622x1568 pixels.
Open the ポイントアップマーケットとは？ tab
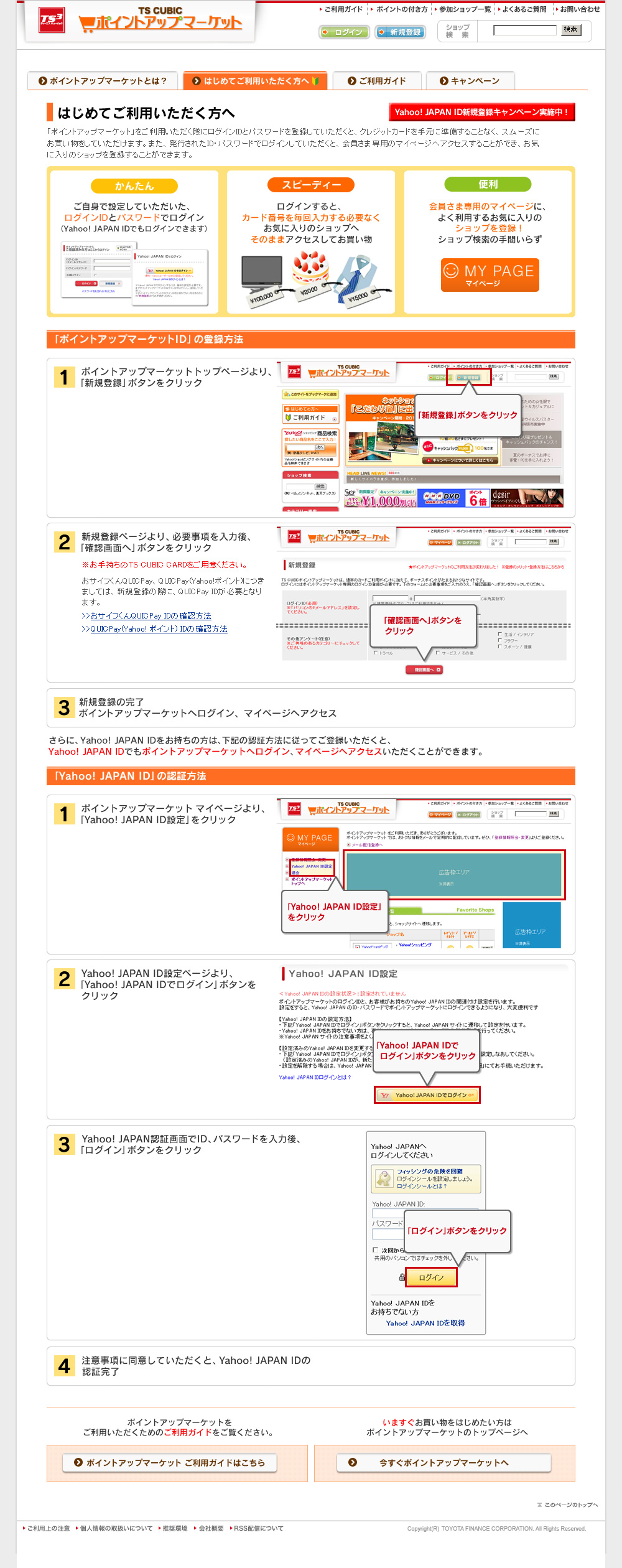coord(103,81)
